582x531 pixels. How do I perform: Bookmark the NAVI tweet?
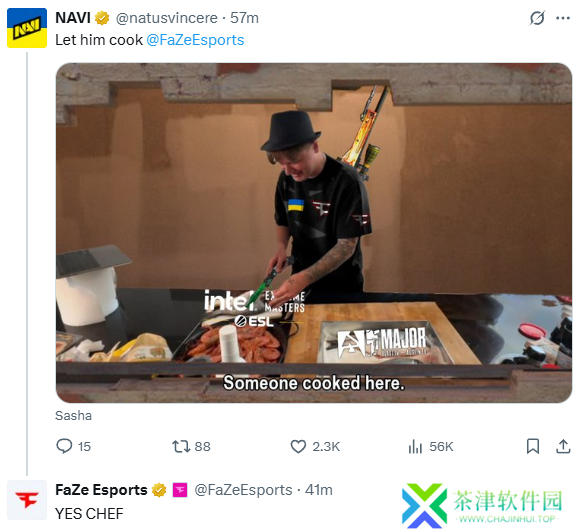coord(533,446)
